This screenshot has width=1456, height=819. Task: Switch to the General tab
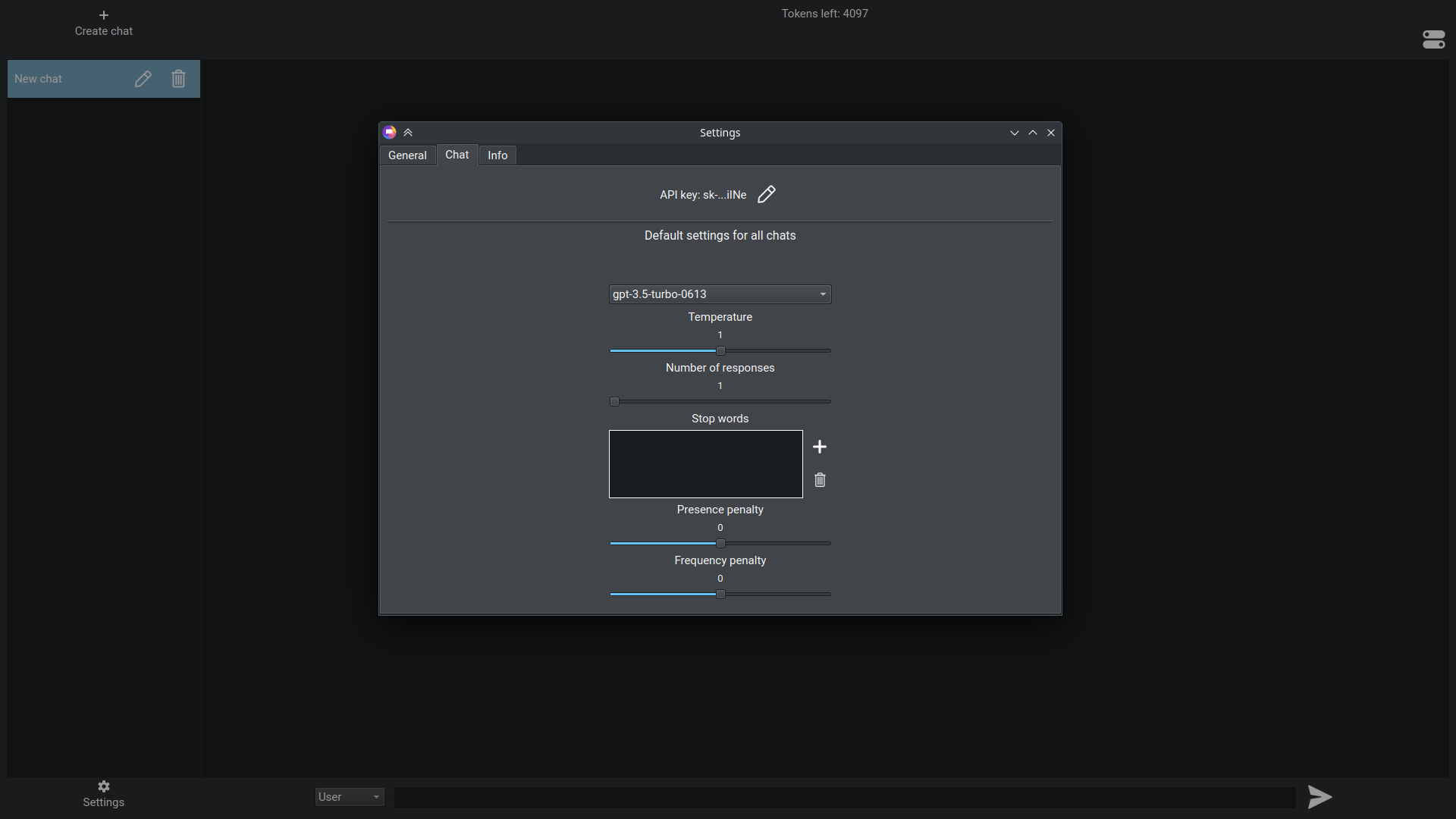point(407,155)
